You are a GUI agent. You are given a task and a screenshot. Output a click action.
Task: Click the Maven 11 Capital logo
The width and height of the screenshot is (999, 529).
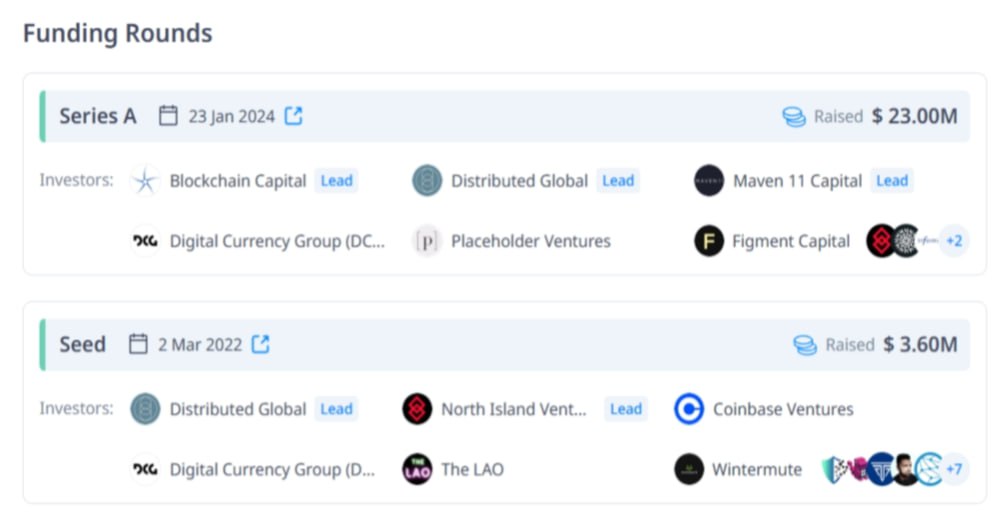(708, 181)
